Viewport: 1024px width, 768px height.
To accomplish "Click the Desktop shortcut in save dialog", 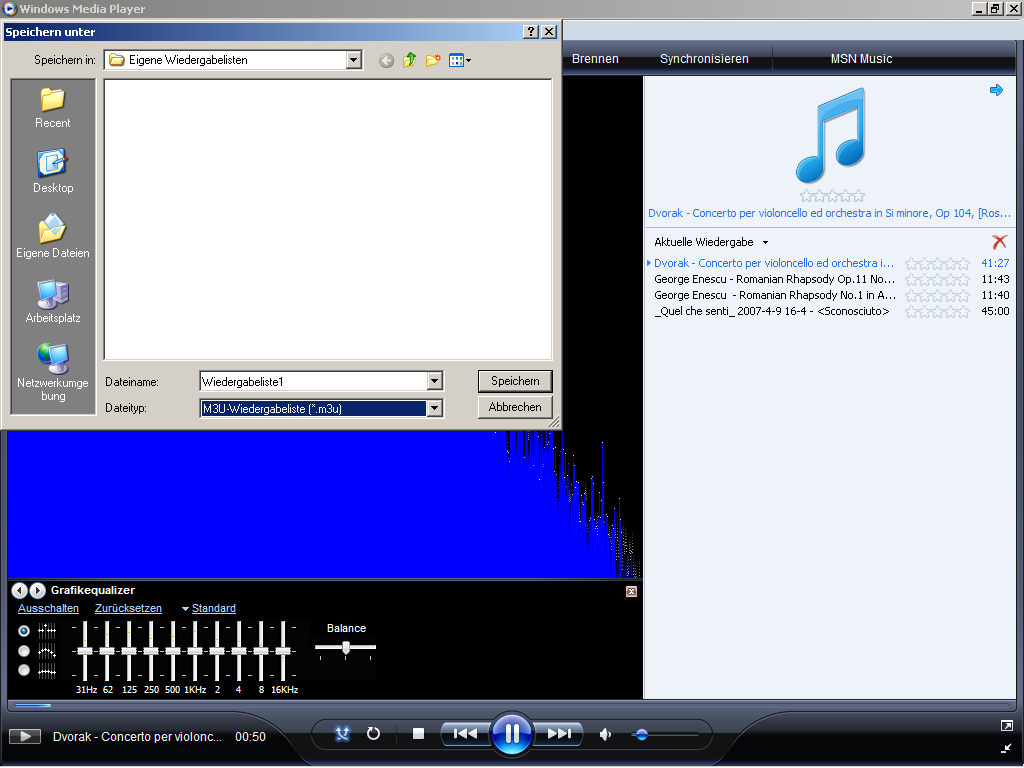I will point(53,171).
